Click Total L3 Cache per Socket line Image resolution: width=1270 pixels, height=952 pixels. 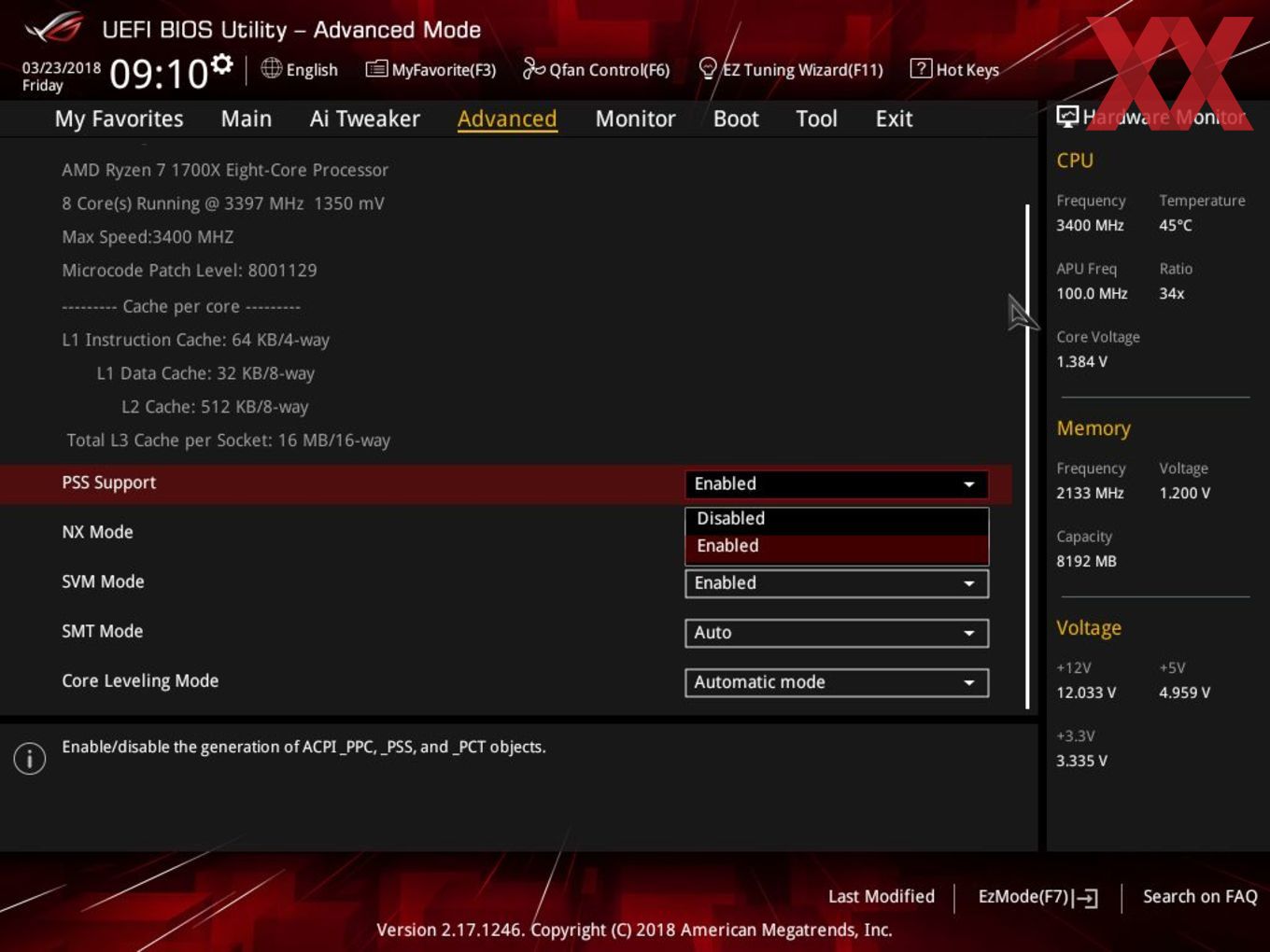(229, 441)
